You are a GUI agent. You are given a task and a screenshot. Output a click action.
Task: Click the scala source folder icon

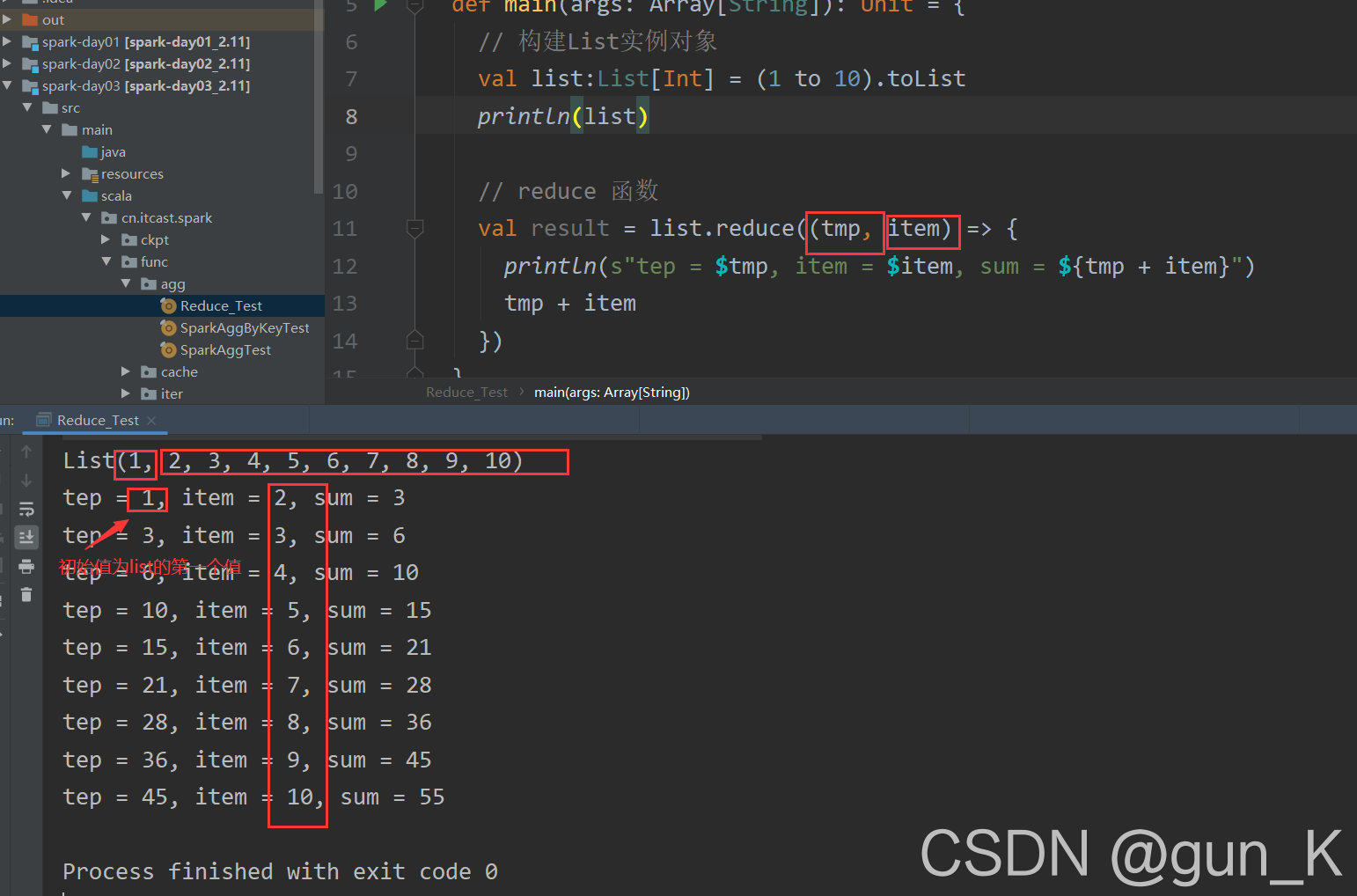pos(90,195)
